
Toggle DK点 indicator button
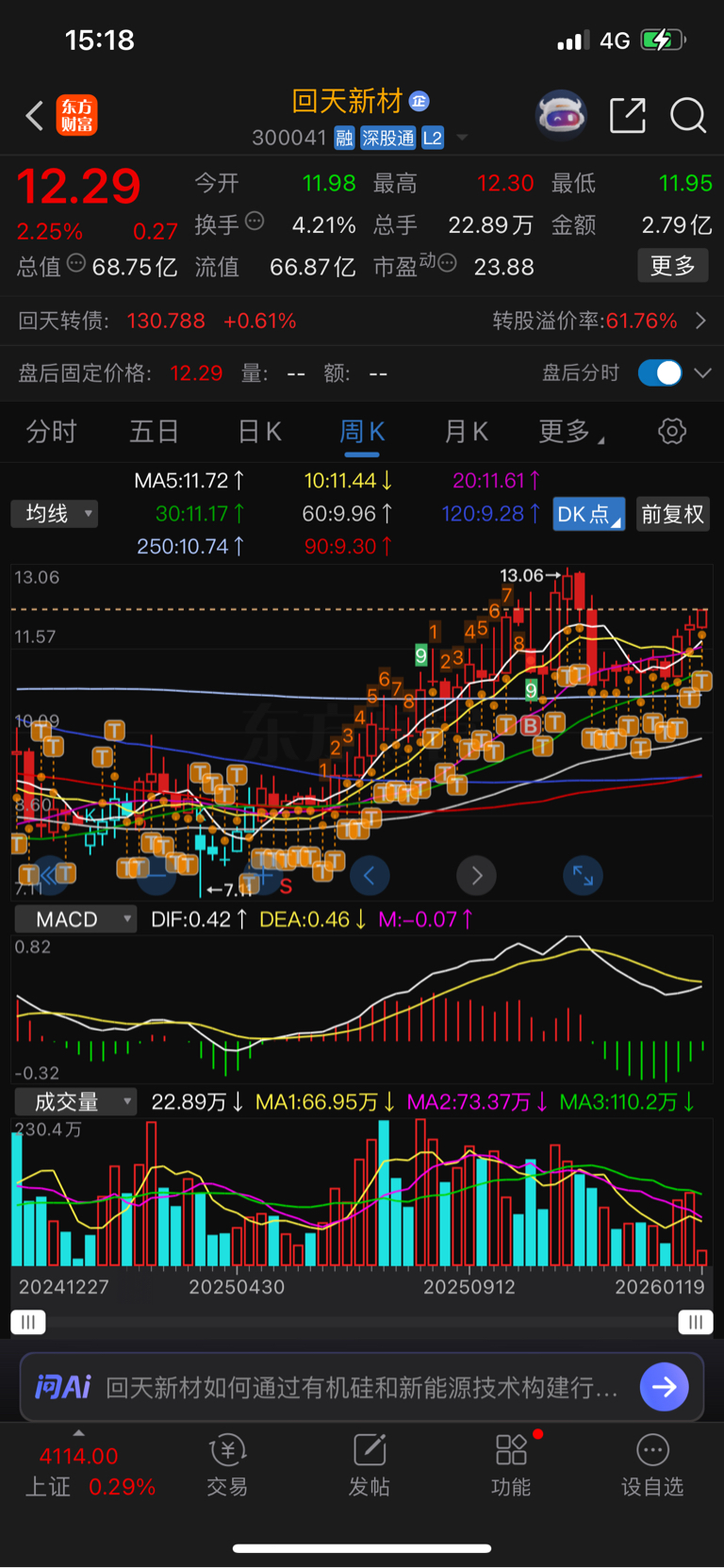[588, 514]
